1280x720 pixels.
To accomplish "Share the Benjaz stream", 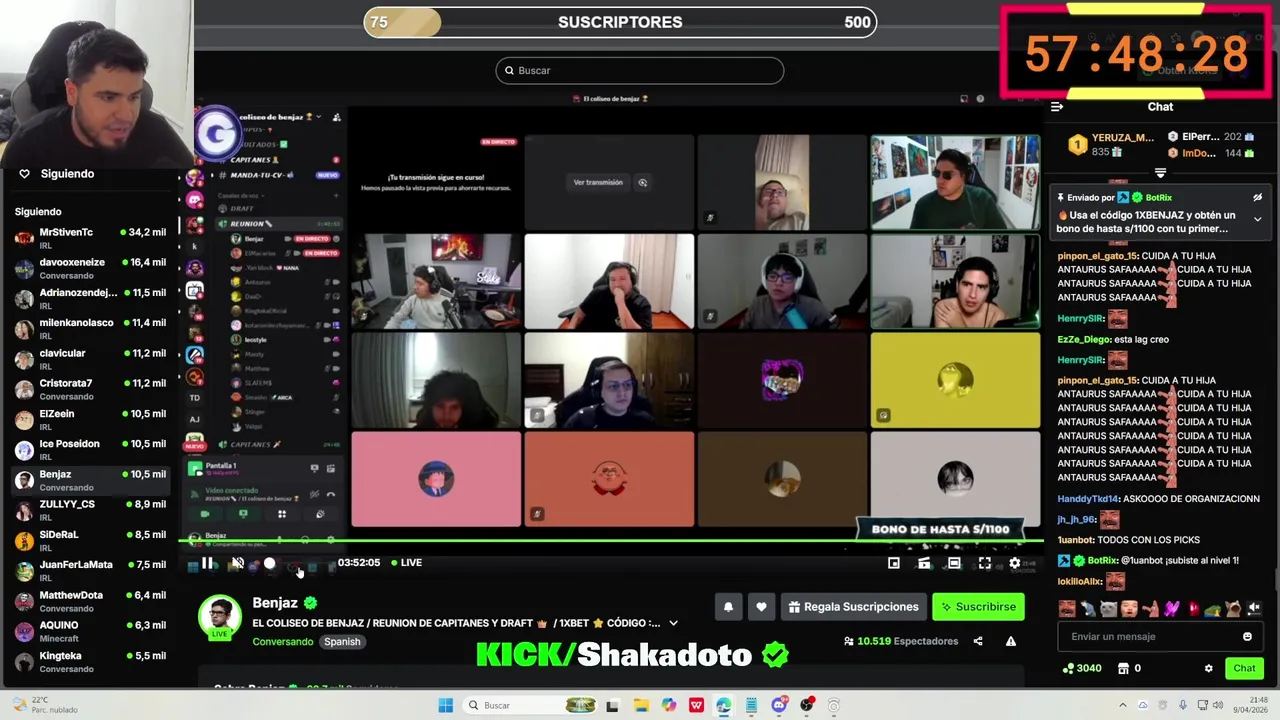I will point(978,641).
